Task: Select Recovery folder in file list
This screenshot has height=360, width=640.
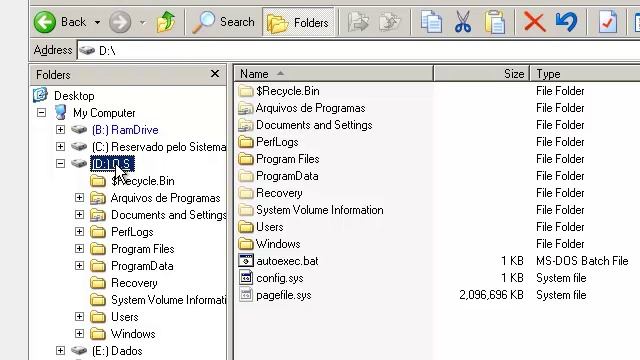Action: (279, 193)
